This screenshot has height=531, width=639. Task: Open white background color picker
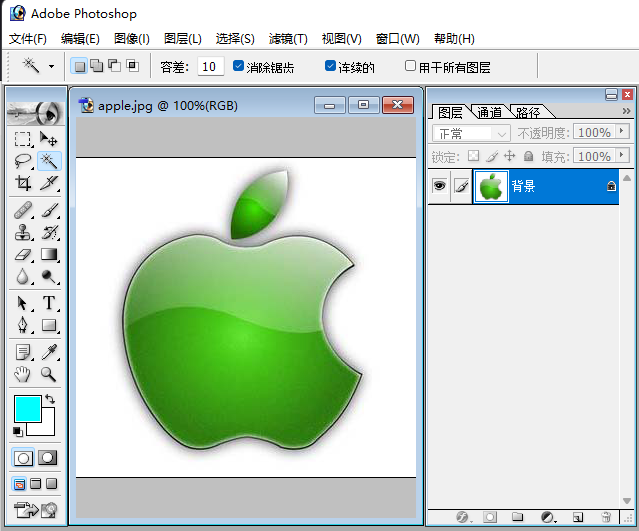coord(46,427)
